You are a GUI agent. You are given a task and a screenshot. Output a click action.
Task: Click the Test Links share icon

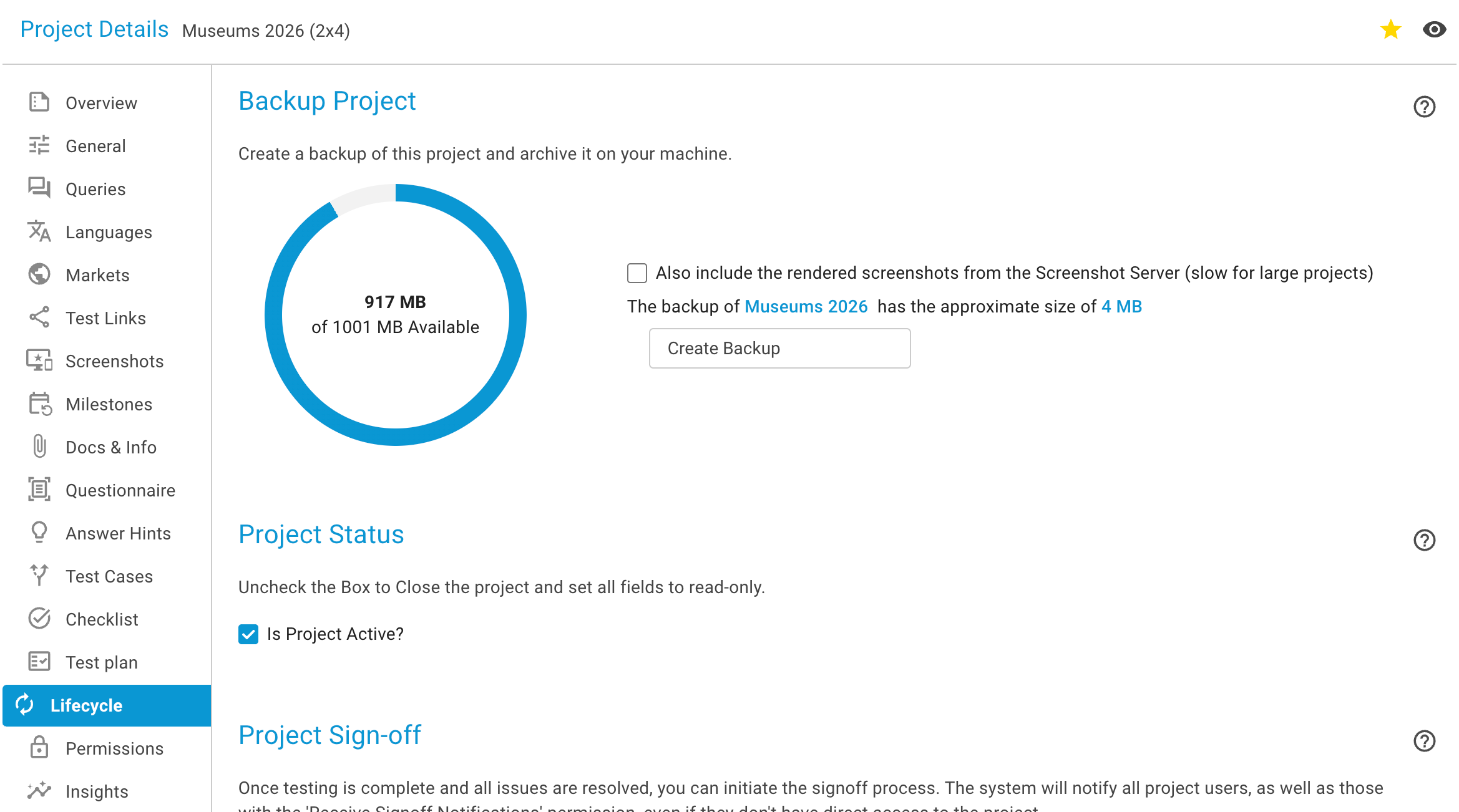39,317
